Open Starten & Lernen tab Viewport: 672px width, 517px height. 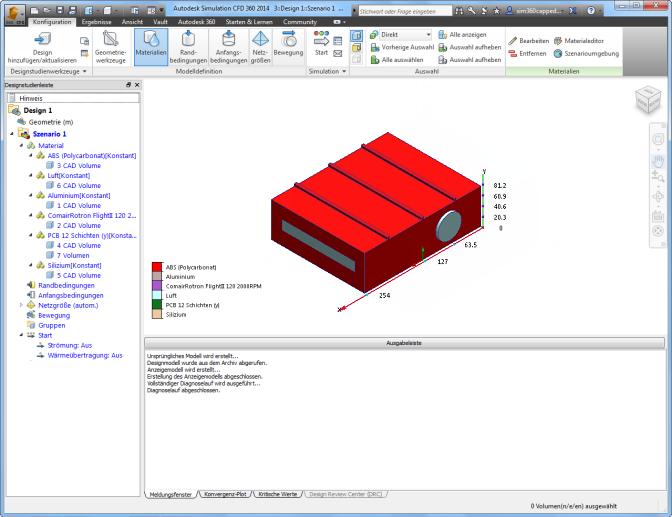click(x=249, y=22)
